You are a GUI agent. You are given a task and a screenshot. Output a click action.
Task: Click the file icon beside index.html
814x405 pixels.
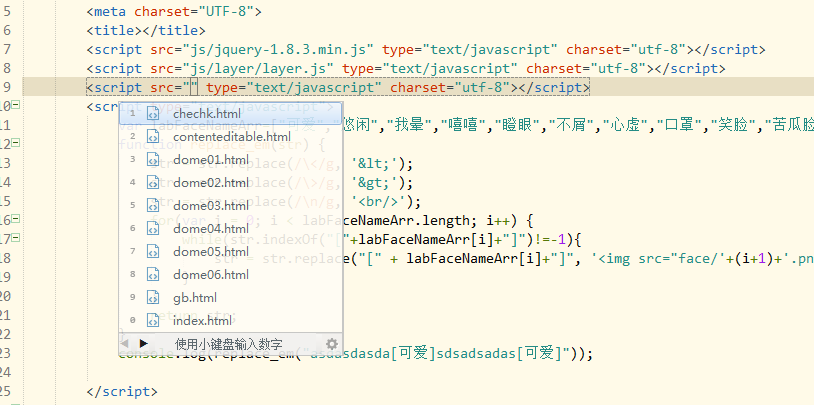(153, 320)
